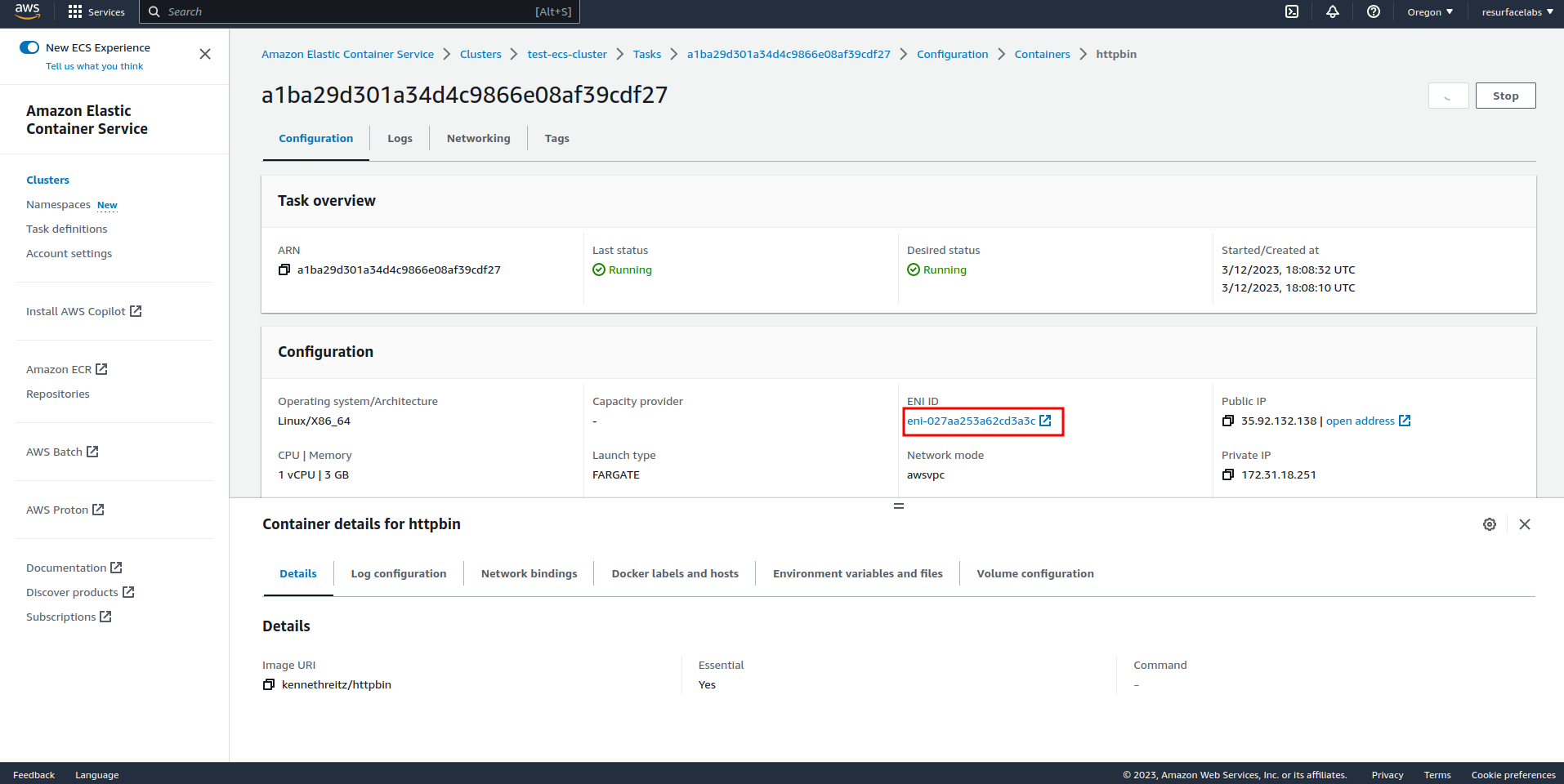Open the resurfacelabs account dropdown
Screen dimensions: 1564x784
click(1517, 11)
